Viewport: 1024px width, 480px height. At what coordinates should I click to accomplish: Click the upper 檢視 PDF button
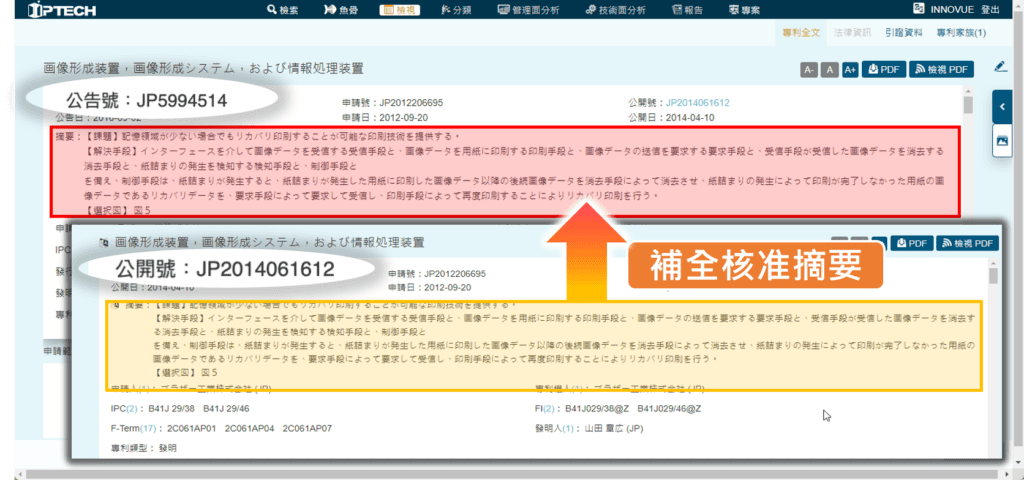(x=941, y=69)
